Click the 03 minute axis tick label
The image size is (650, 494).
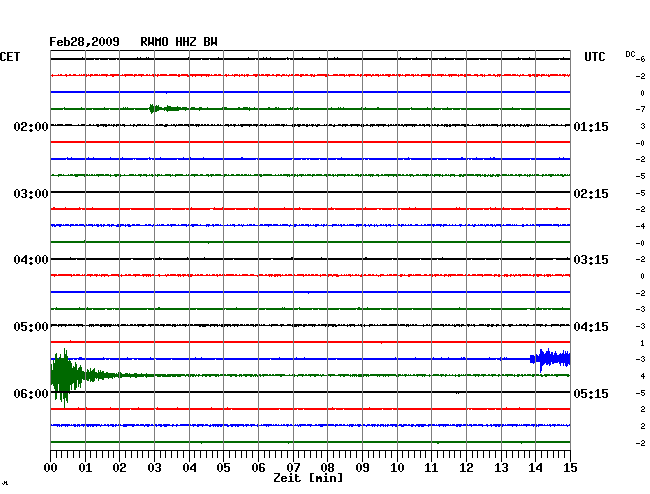(x=154, y=467)
